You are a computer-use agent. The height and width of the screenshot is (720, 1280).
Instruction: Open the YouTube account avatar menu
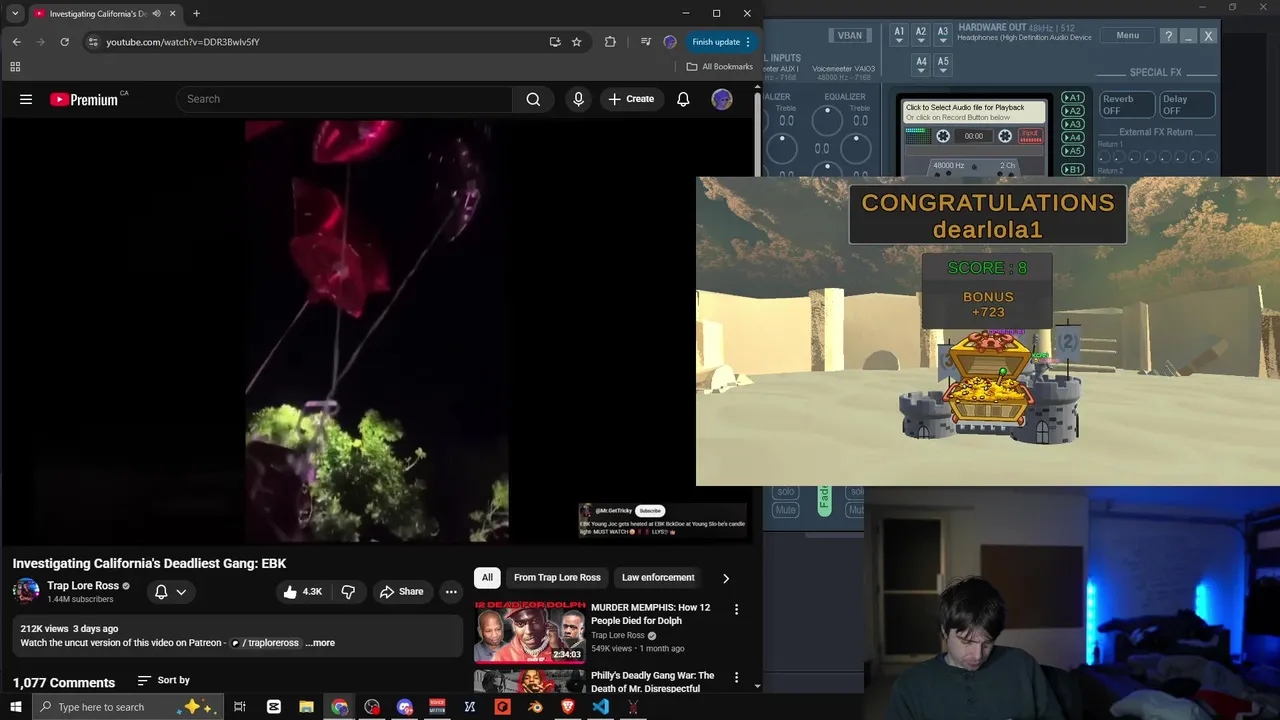[x=722, y=99]
